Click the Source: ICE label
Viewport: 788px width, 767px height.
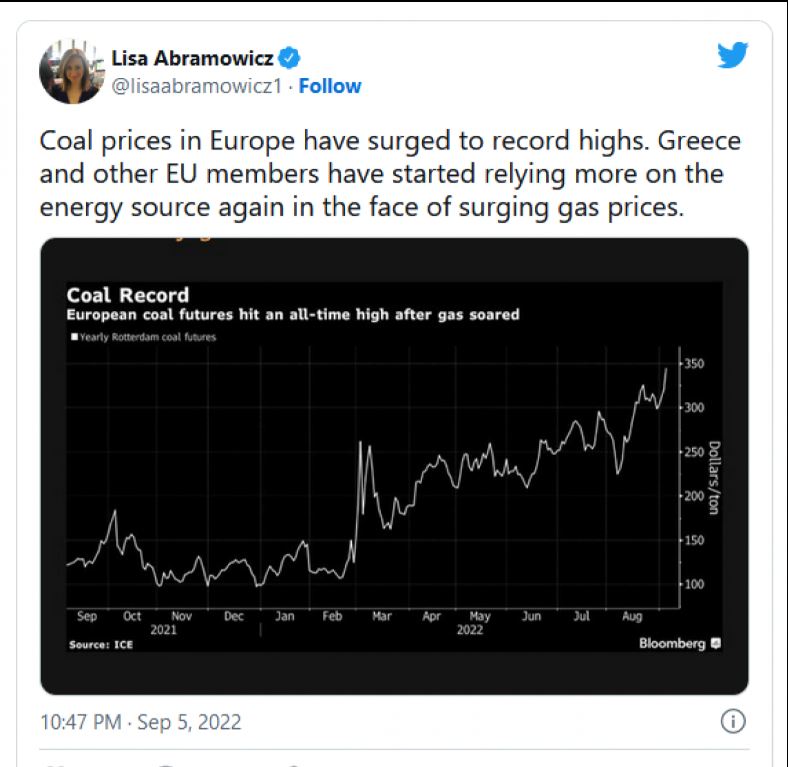(101, 644)
